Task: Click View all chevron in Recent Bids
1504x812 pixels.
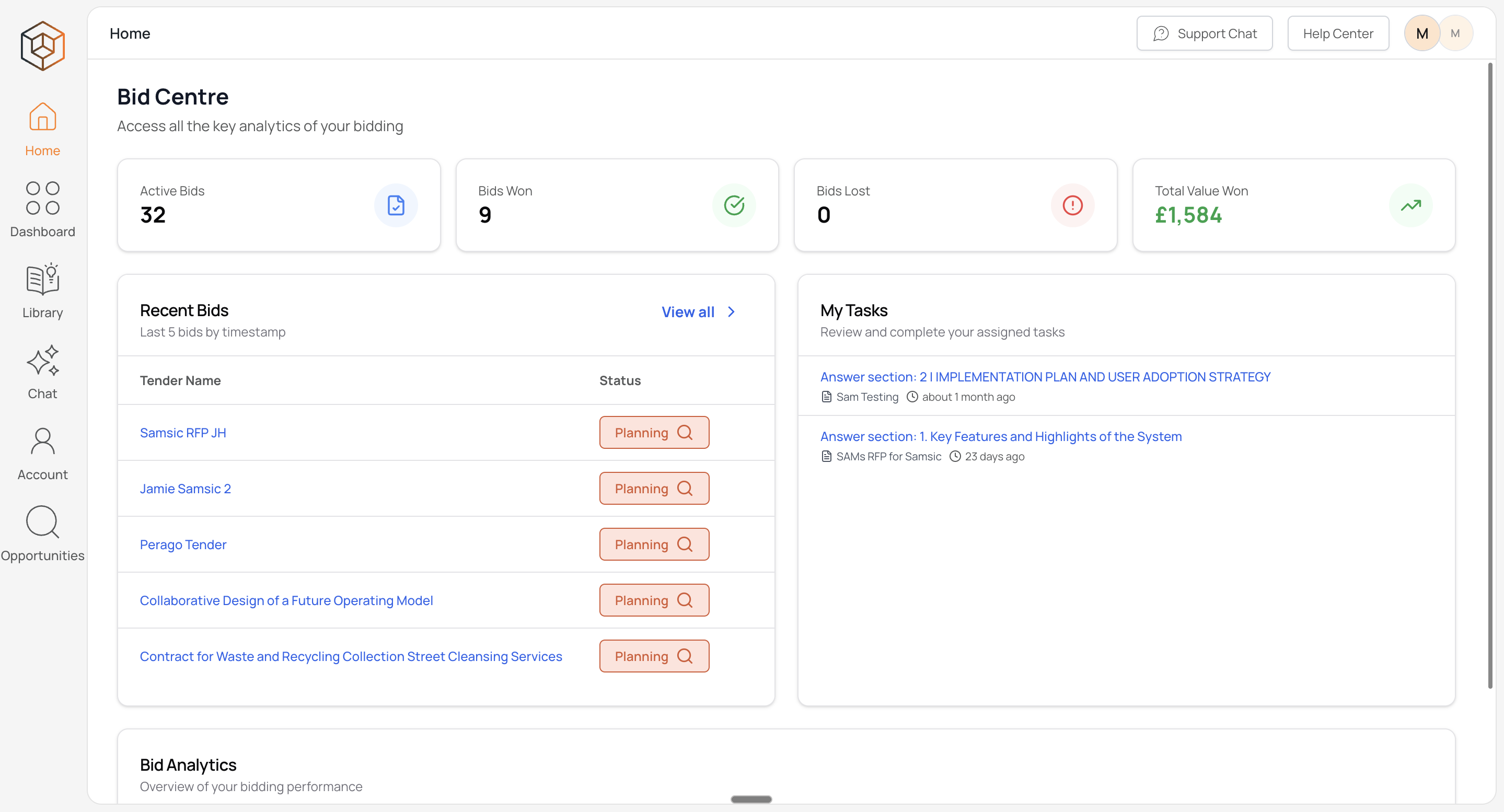Action: pos(731,312)
